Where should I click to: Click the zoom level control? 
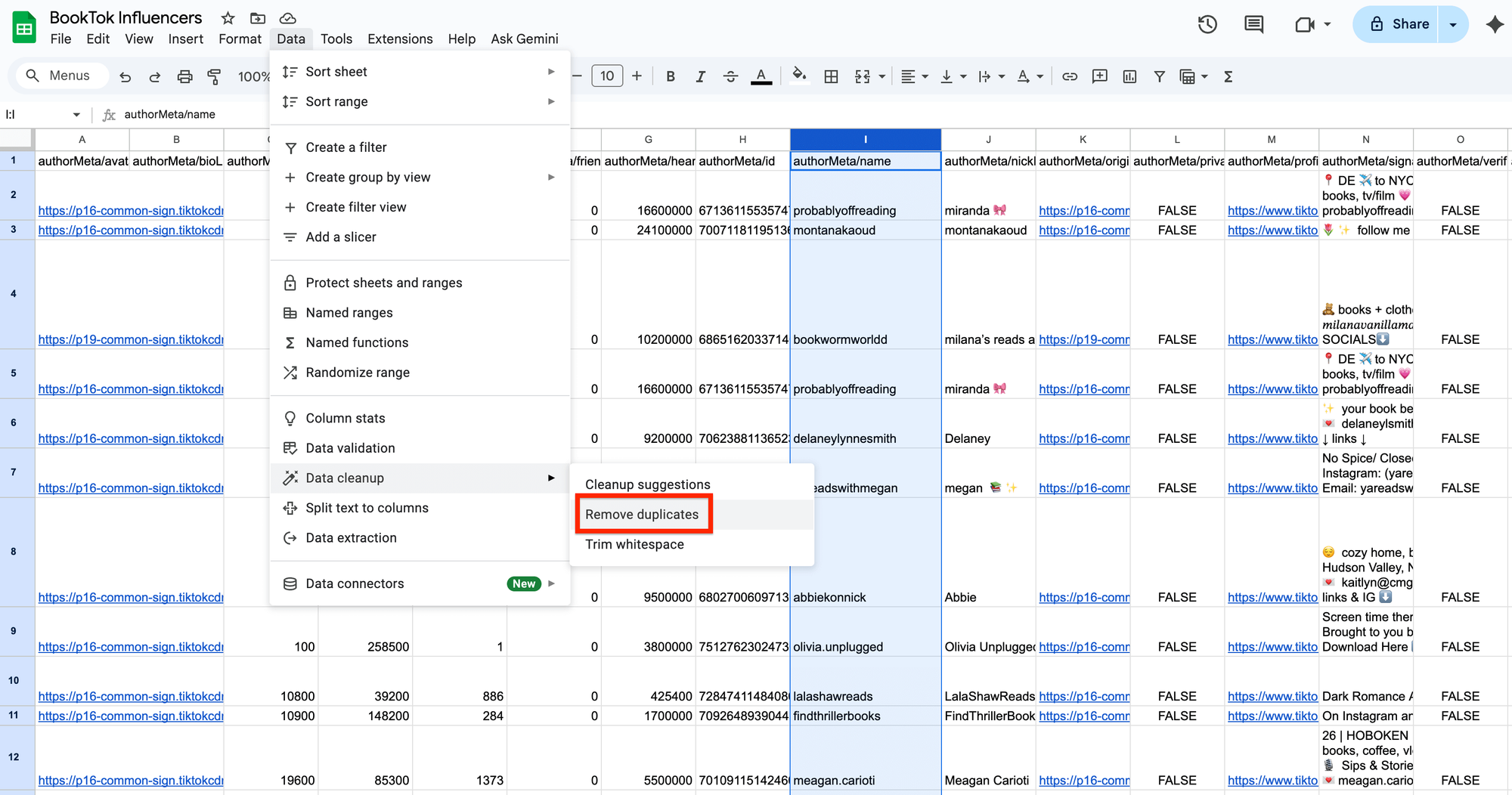point(254,76)
